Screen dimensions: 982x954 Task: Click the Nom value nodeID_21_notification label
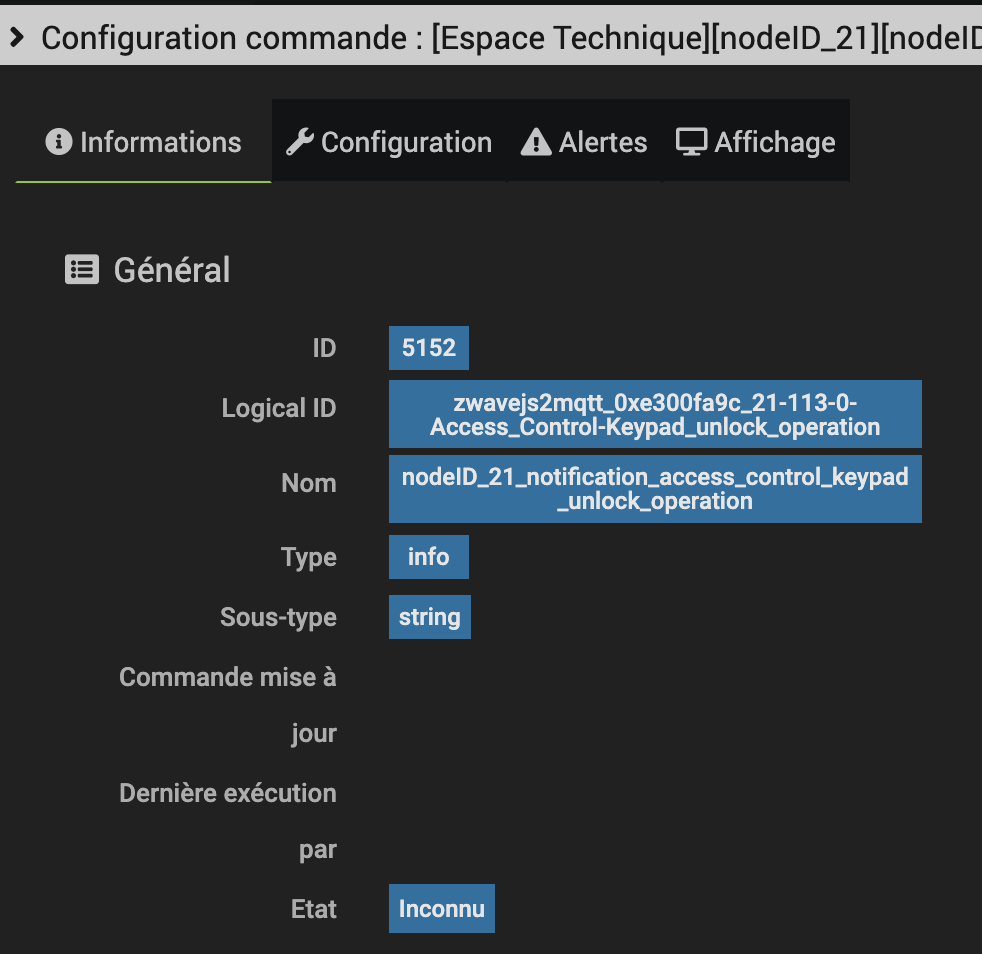click(x=655, y=489)
